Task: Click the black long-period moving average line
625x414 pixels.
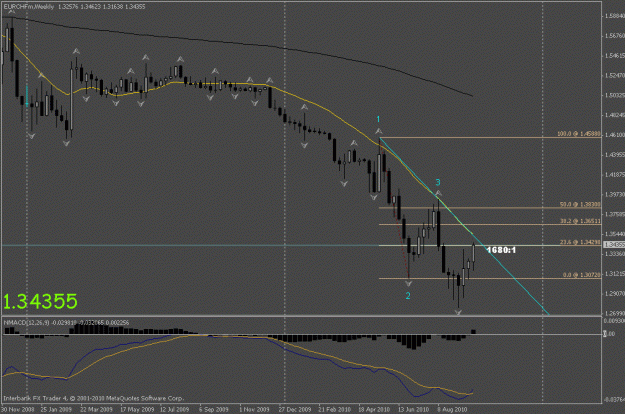Action: tap(239, 43)
